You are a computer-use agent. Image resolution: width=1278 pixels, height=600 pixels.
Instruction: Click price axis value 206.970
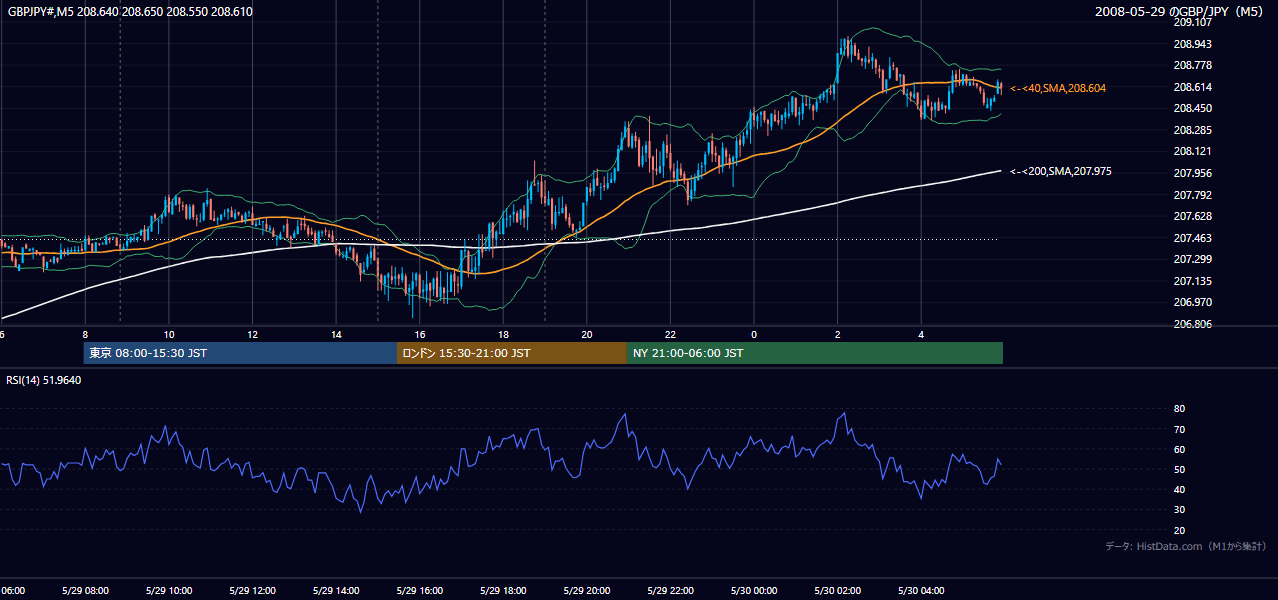point(1192,302)
